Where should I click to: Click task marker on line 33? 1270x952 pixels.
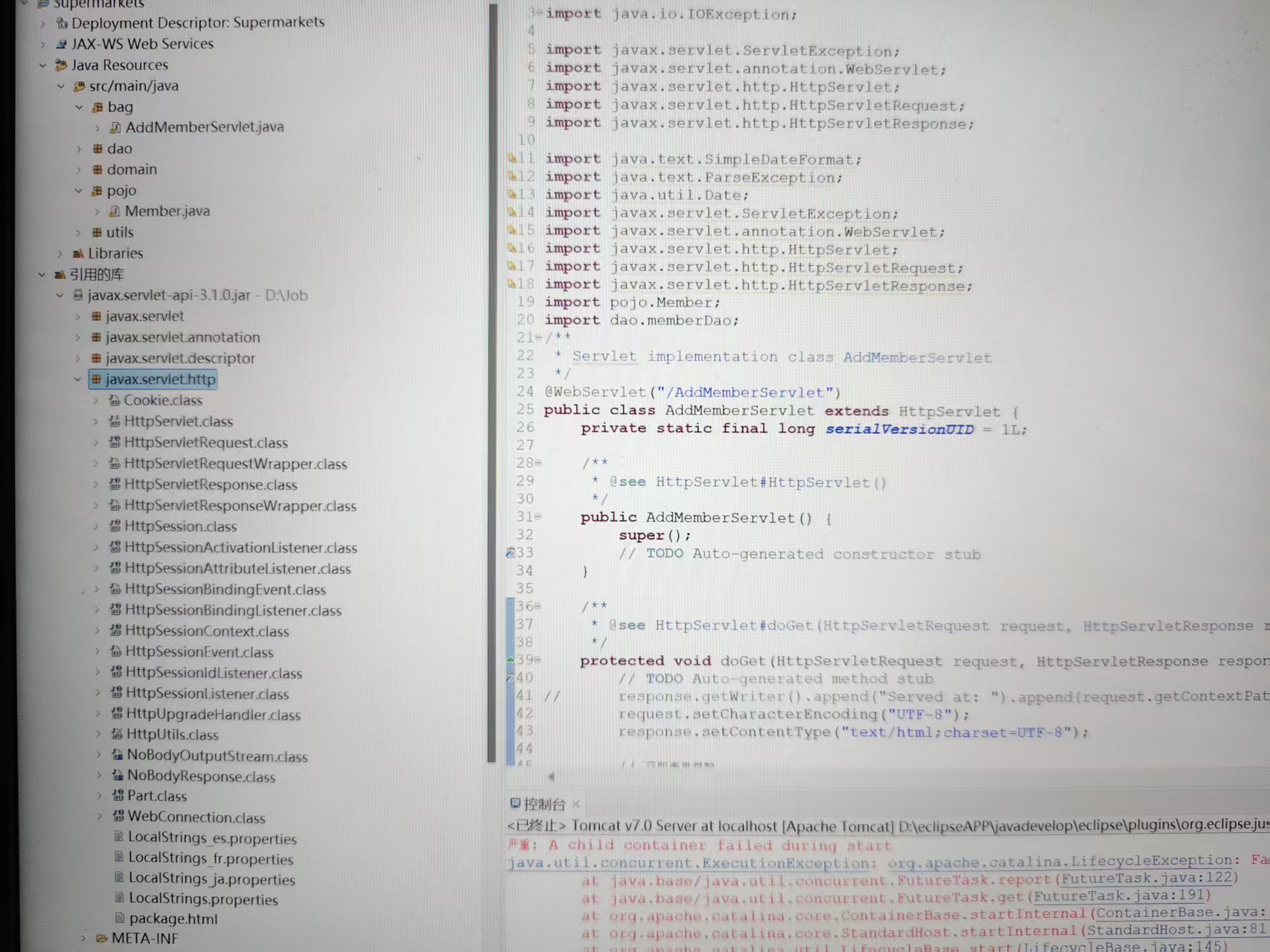511,552
